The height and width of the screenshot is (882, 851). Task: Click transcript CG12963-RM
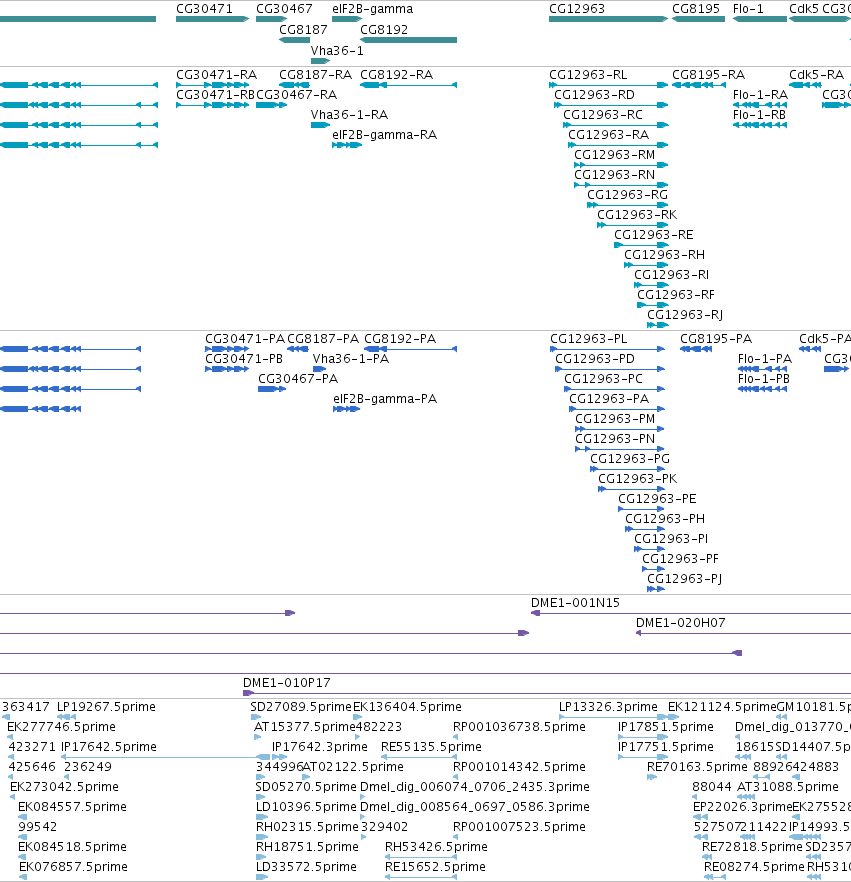coord(614,155)
